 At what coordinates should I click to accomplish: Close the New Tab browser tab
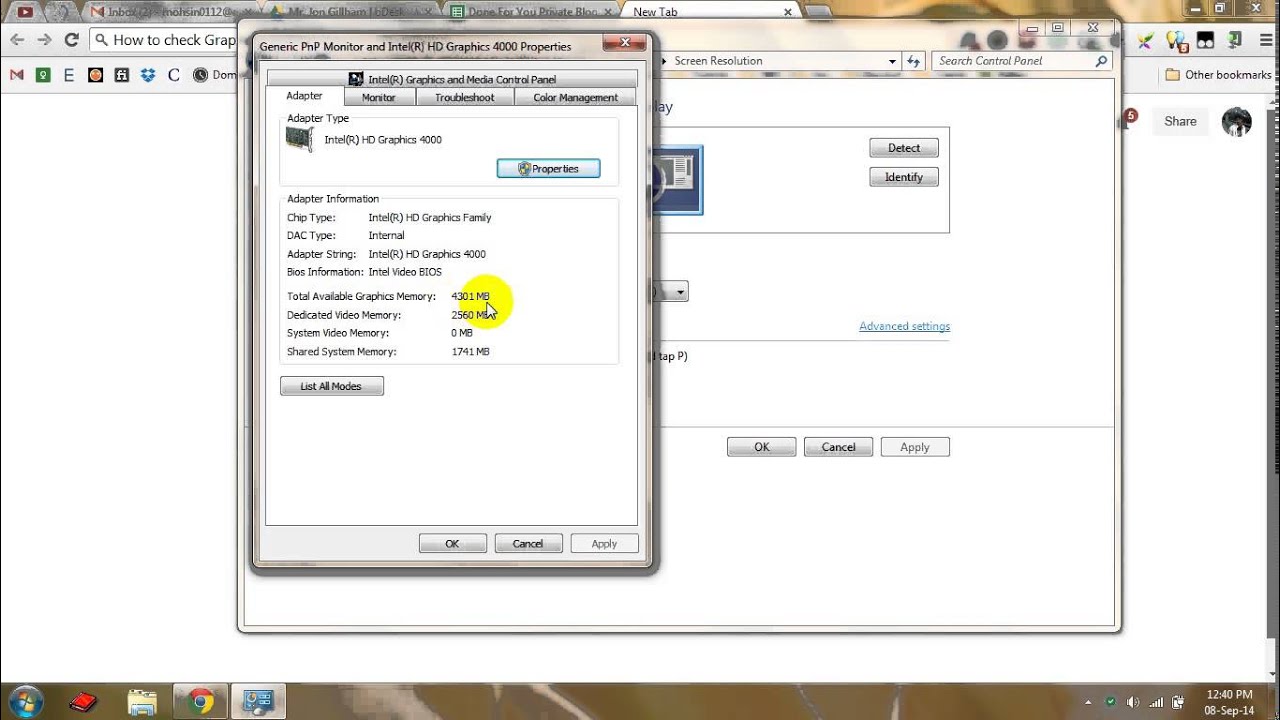[788, 12]
